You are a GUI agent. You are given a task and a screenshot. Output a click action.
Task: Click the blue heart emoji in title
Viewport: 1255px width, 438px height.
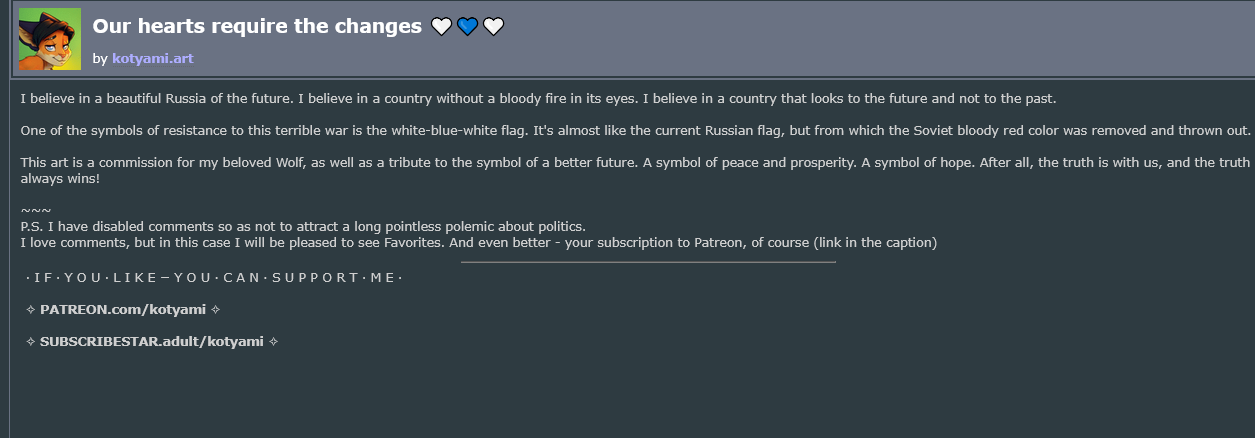tap(467, 27)
